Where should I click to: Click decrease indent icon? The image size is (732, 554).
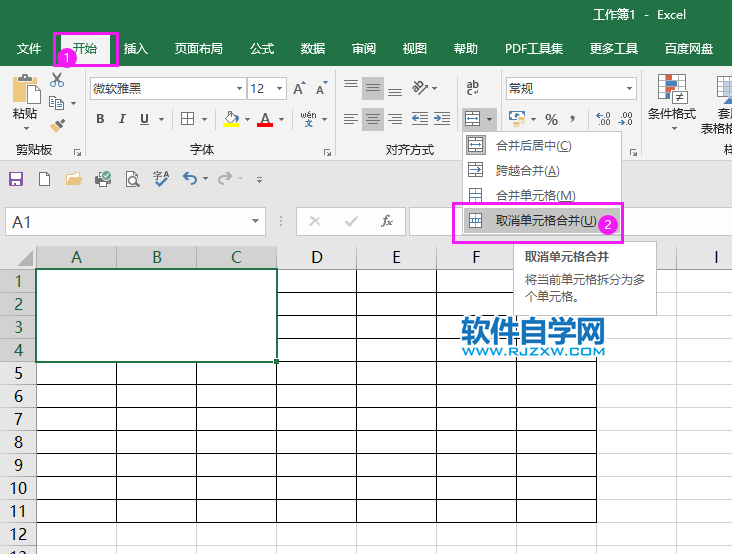pyautogui.click(x=420, y=119)
